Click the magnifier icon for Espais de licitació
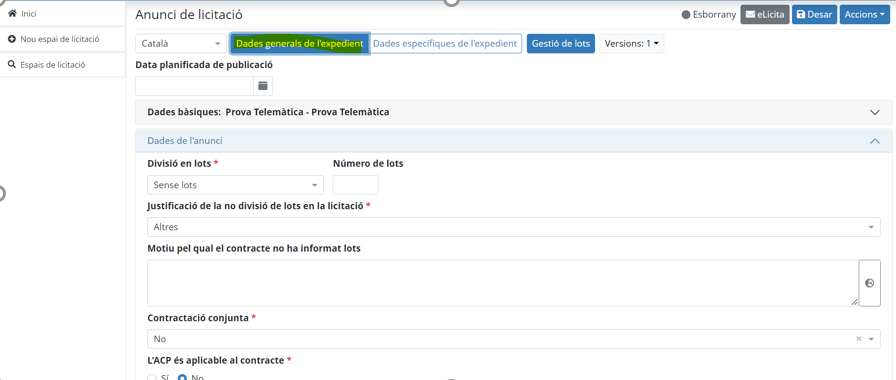 pos(11,65)
